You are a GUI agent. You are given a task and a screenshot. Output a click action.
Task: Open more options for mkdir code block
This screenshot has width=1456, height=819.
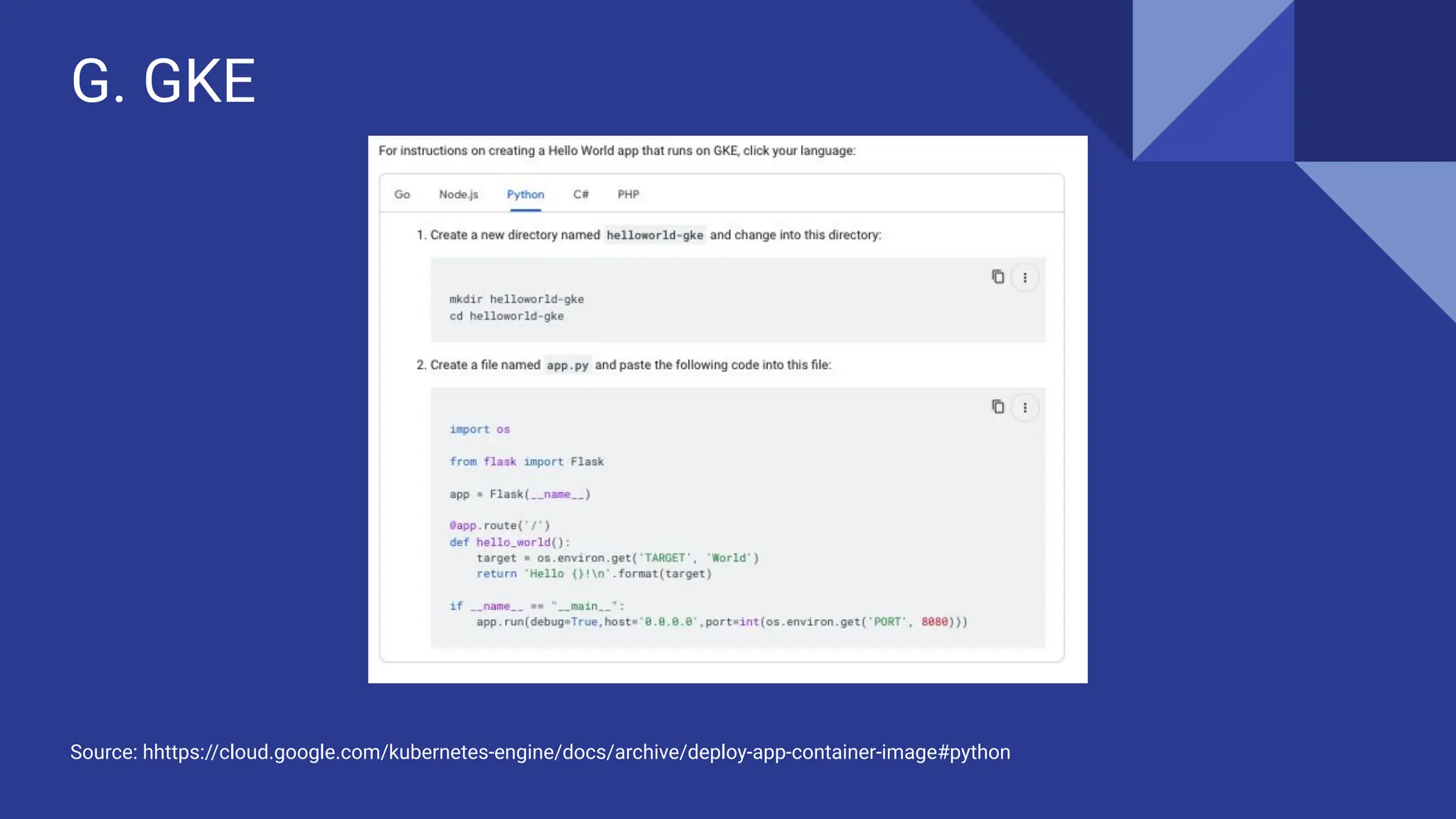coord(1024,278)
